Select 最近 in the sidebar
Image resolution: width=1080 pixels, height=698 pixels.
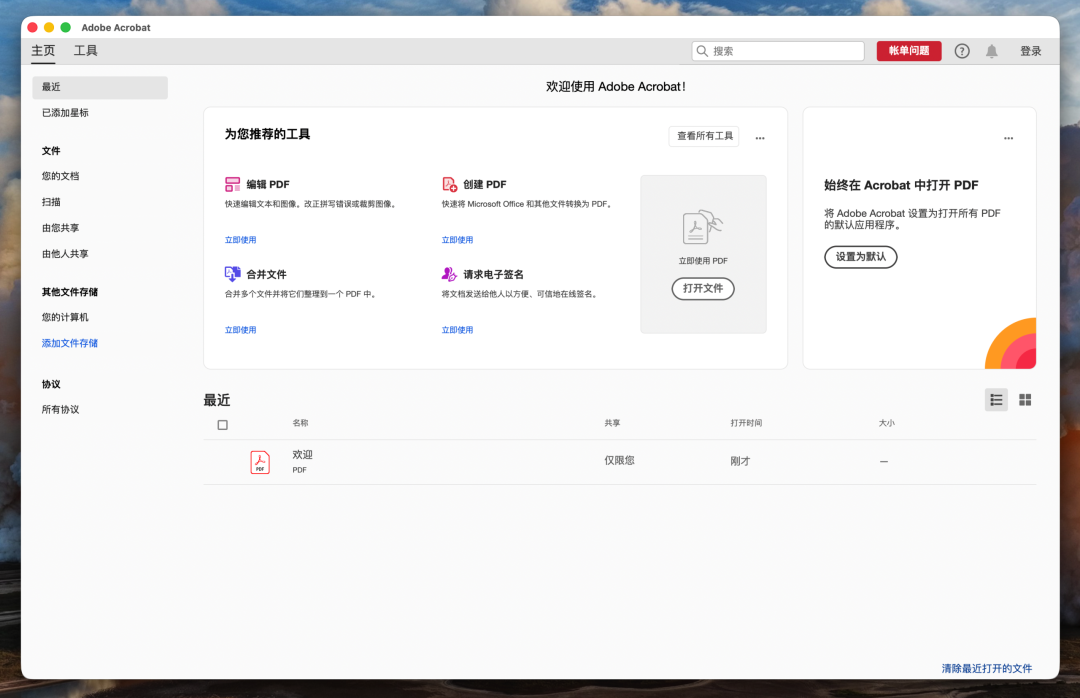click(100, 87)
